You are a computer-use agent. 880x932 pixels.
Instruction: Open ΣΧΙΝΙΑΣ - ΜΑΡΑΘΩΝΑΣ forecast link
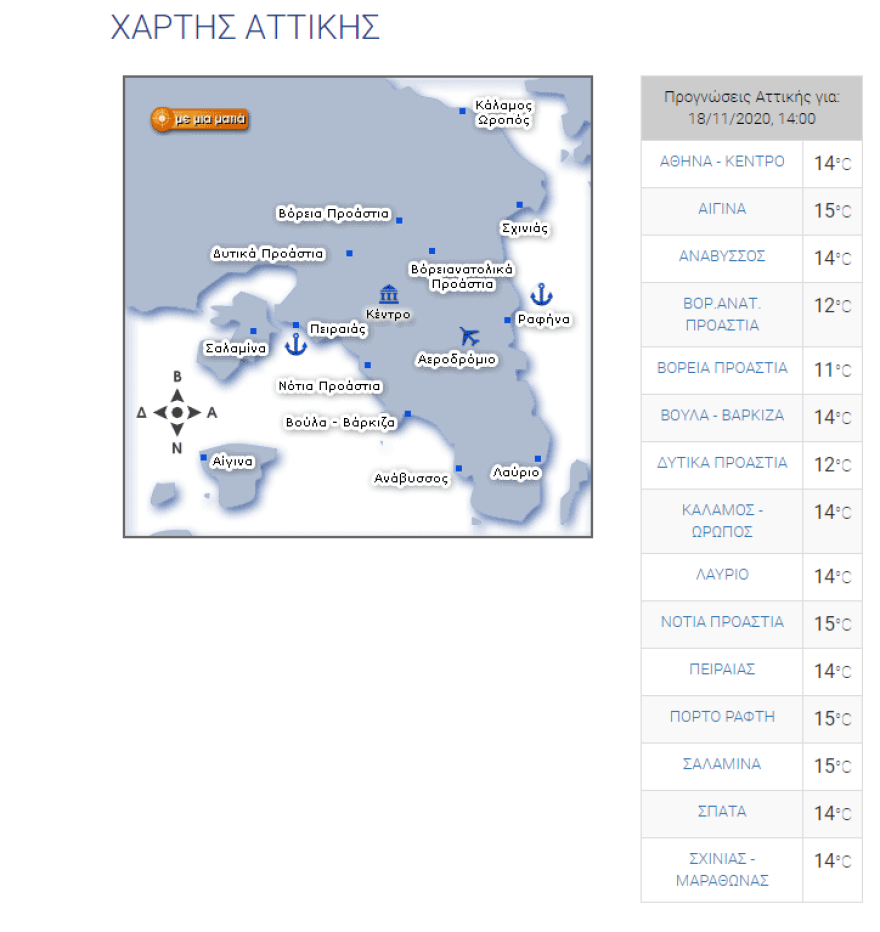click(722, 870)
